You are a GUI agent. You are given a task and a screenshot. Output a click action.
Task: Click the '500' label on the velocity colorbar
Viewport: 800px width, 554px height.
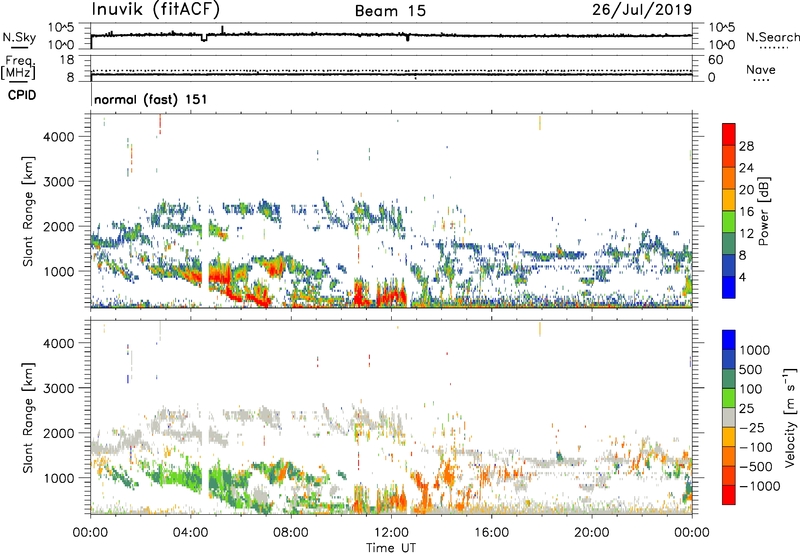[x=751, y=369]
